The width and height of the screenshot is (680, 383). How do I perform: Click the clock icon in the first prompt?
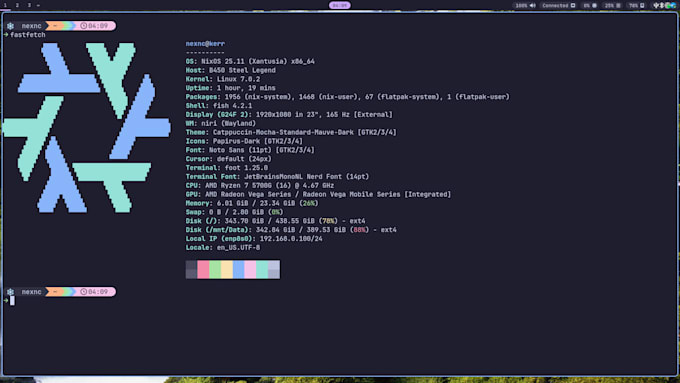(84, 26)
